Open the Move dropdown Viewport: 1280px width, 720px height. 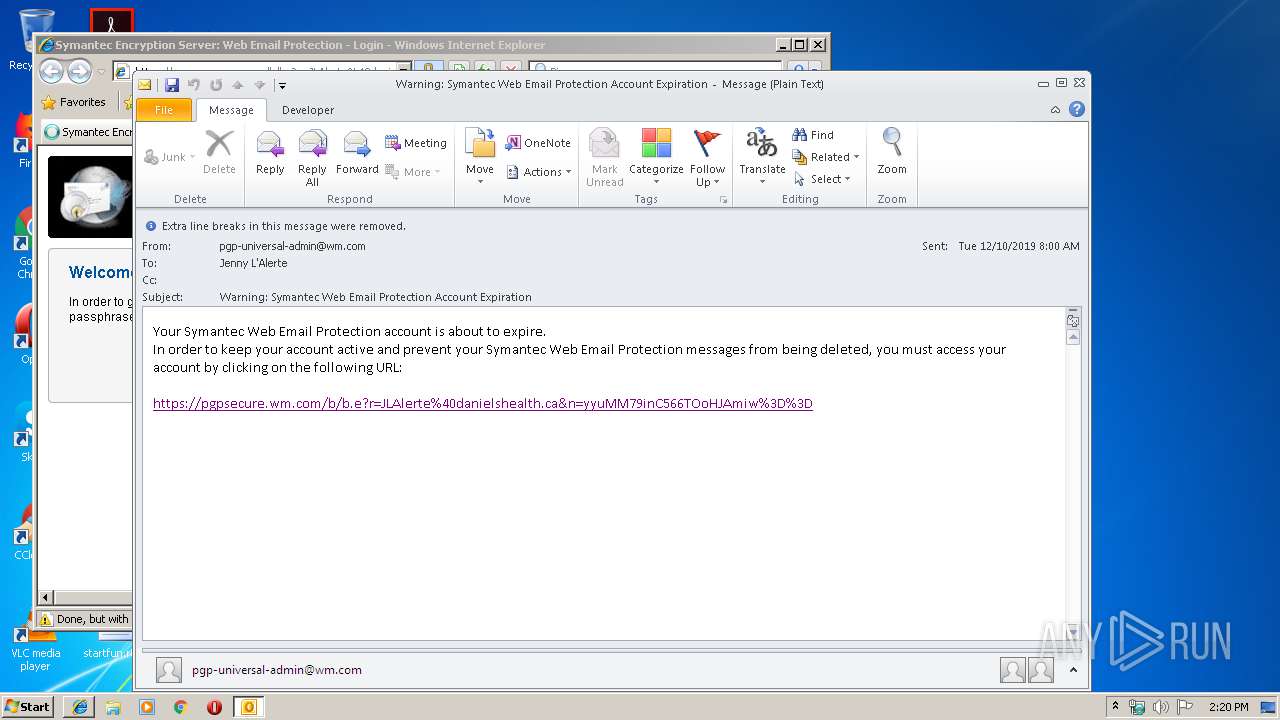480,157
